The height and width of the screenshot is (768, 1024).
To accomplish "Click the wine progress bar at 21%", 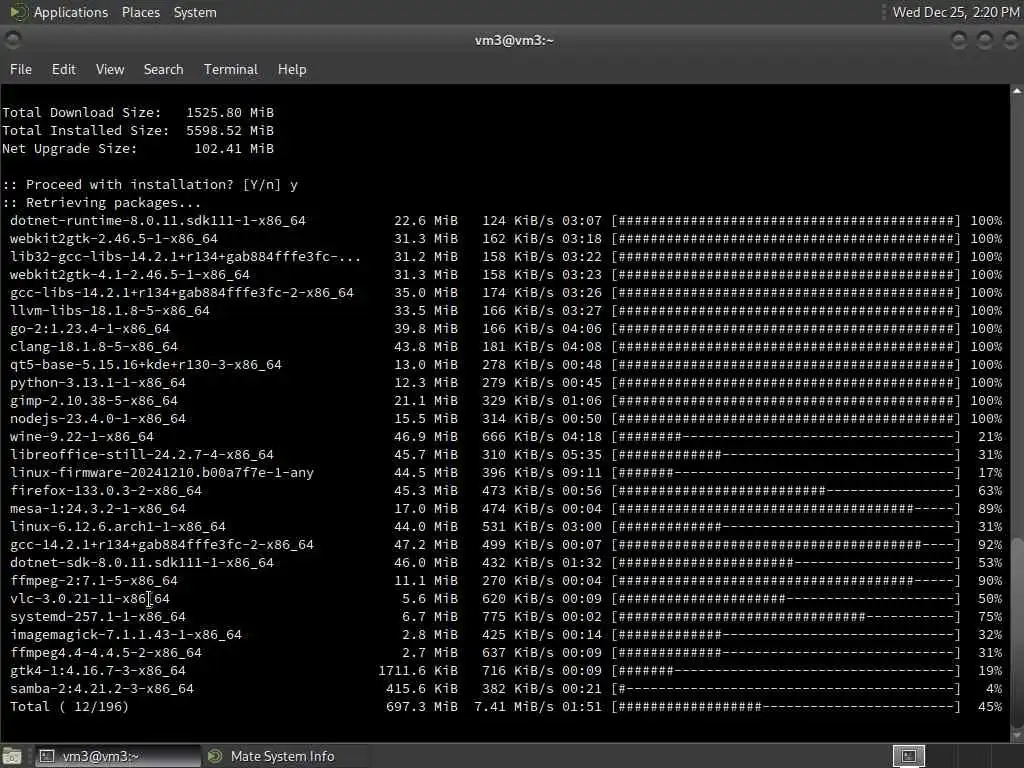I will coord(786,436).
